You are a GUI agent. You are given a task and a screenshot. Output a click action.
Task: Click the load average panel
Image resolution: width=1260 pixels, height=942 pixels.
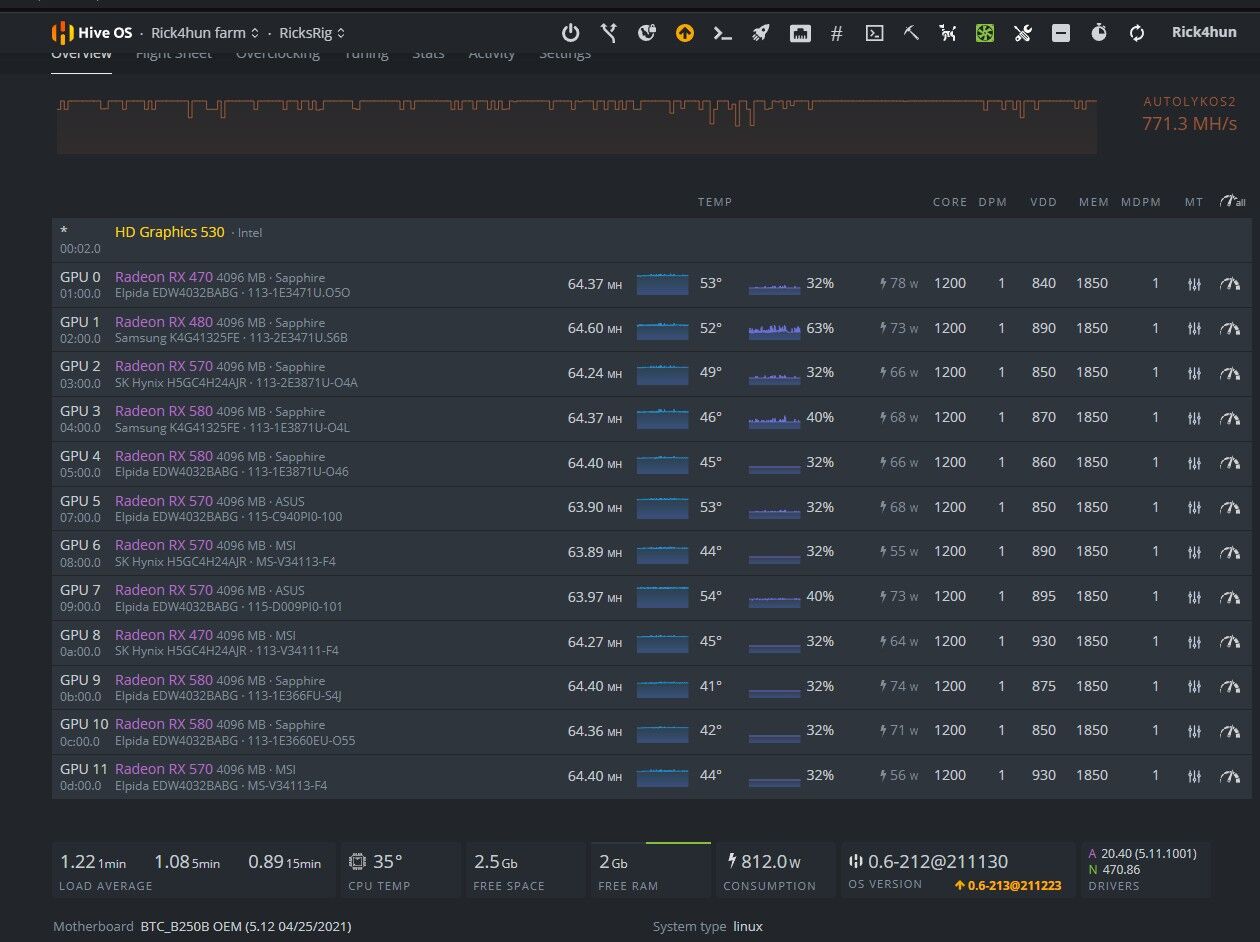click(x=194, y=870)
